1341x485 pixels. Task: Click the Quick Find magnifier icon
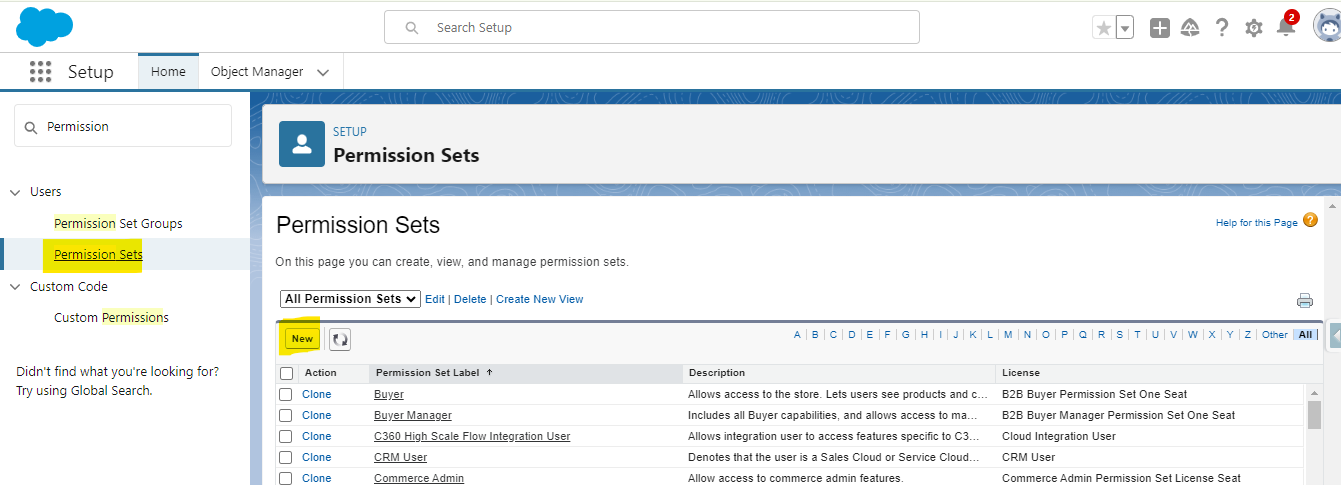[x=30, y=127]
